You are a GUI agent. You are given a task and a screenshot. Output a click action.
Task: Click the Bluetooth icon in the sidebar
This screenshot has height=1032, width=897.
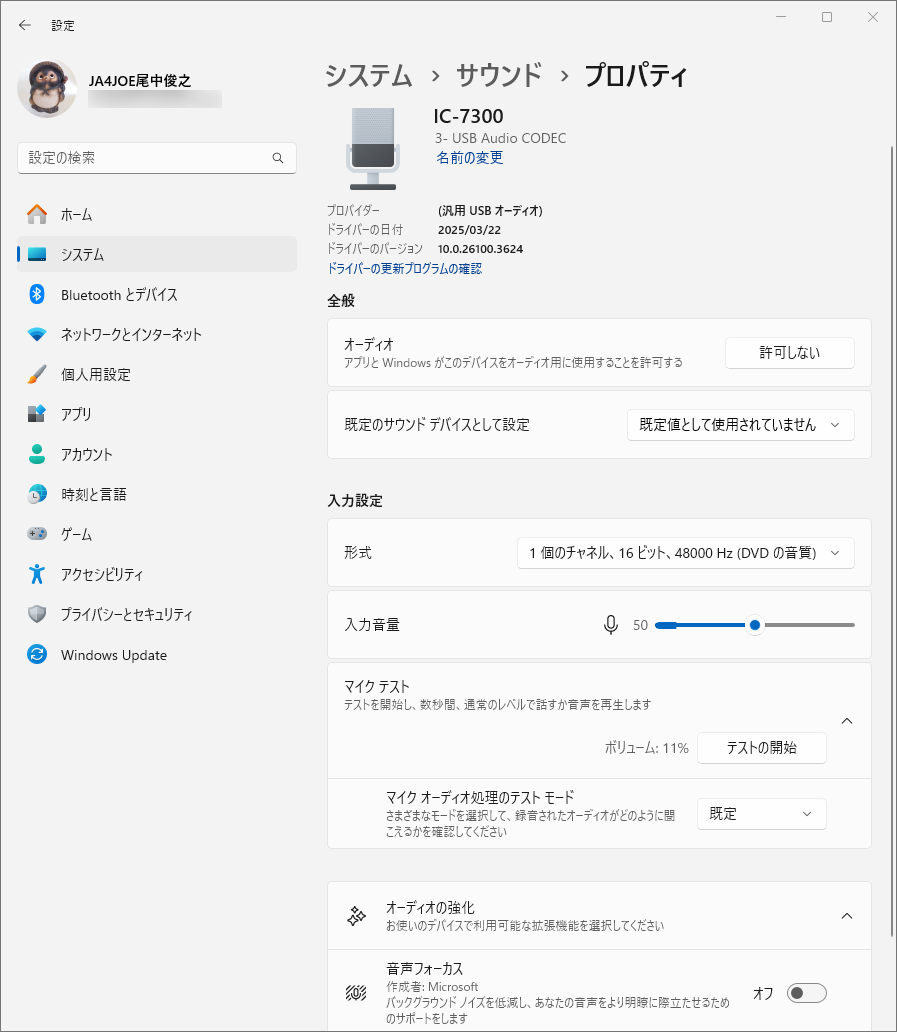point(37,294)
